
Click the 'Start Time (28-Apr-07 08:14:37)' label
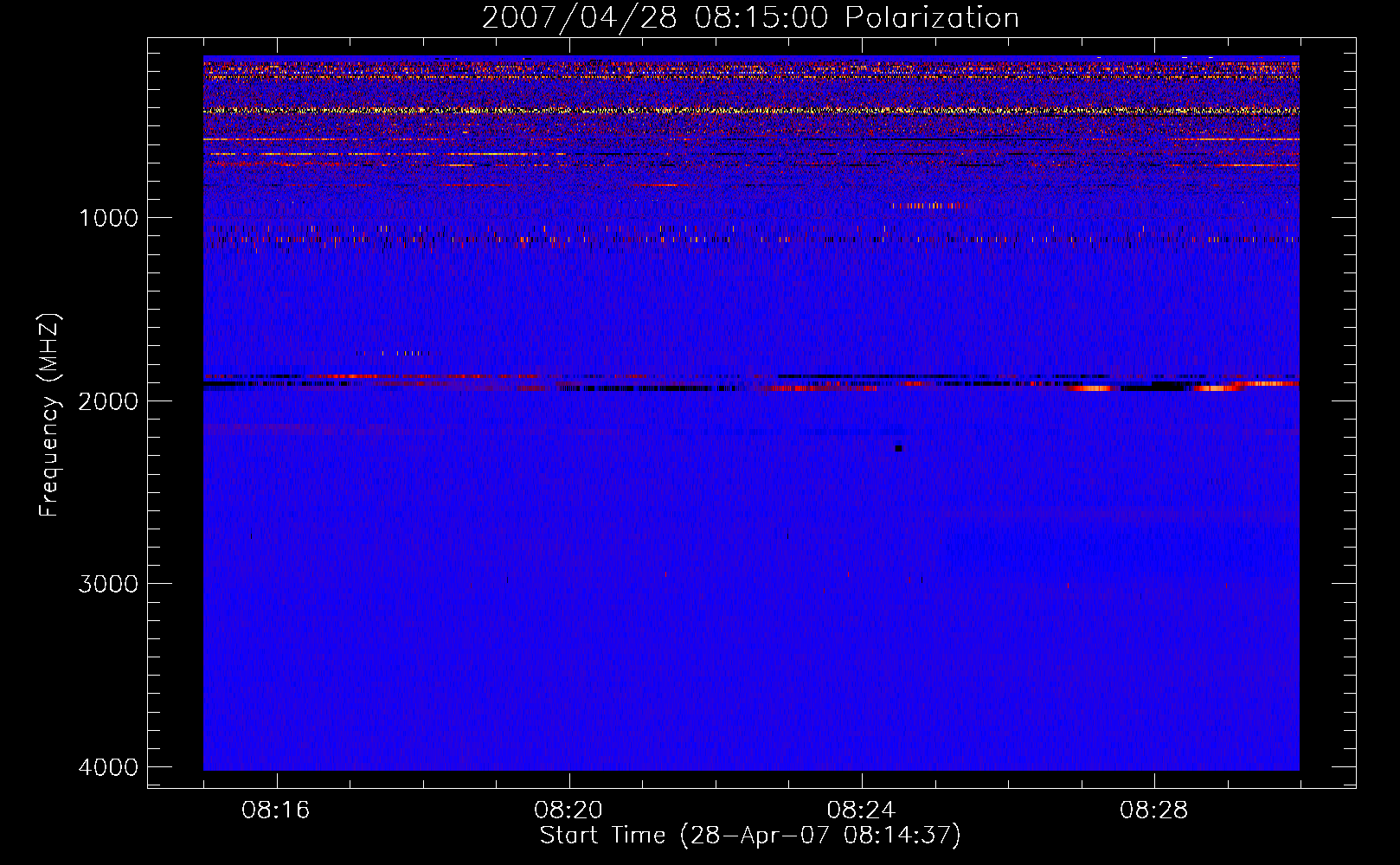pyautogui.click(x=750, y=836)
